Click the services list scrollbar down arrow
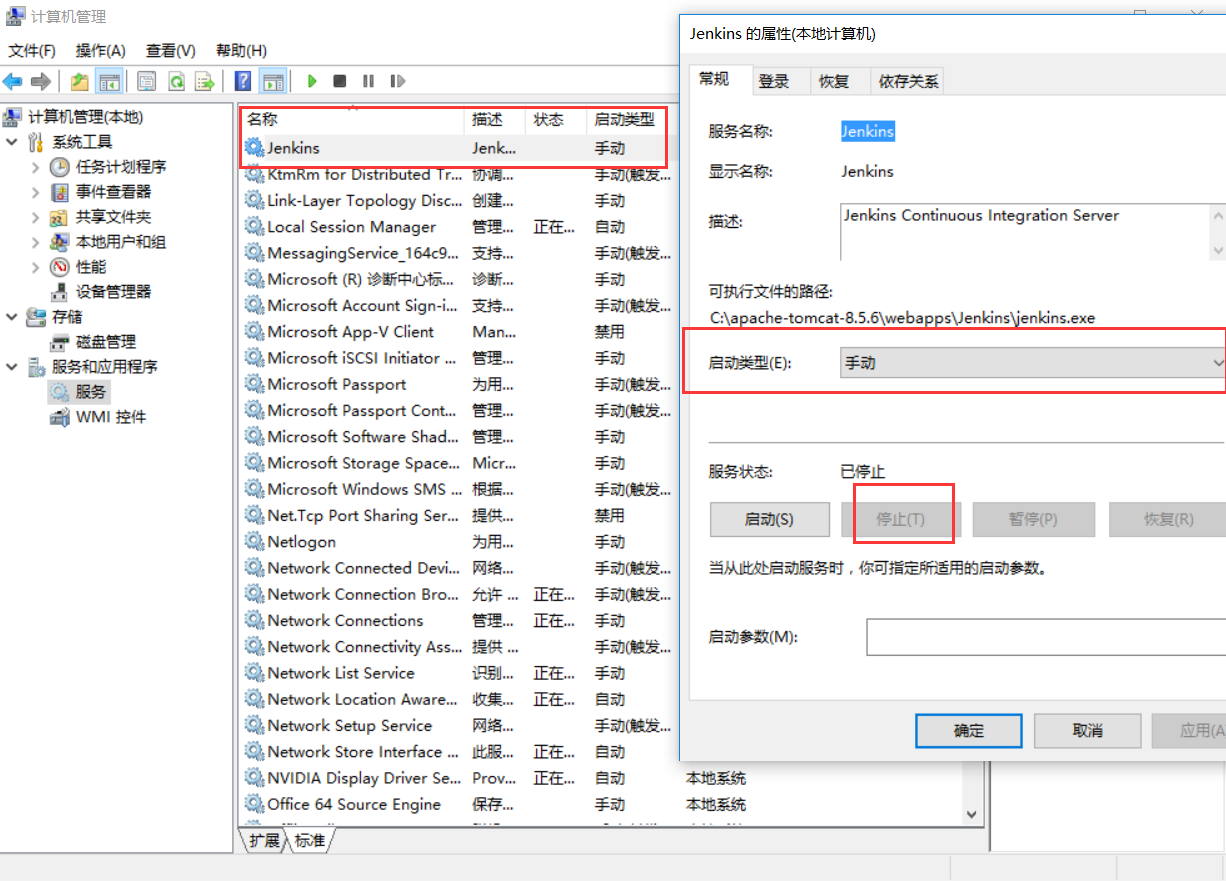This screenshot has height=881, width=1226. pyautogui.click(x=971, y=815)
